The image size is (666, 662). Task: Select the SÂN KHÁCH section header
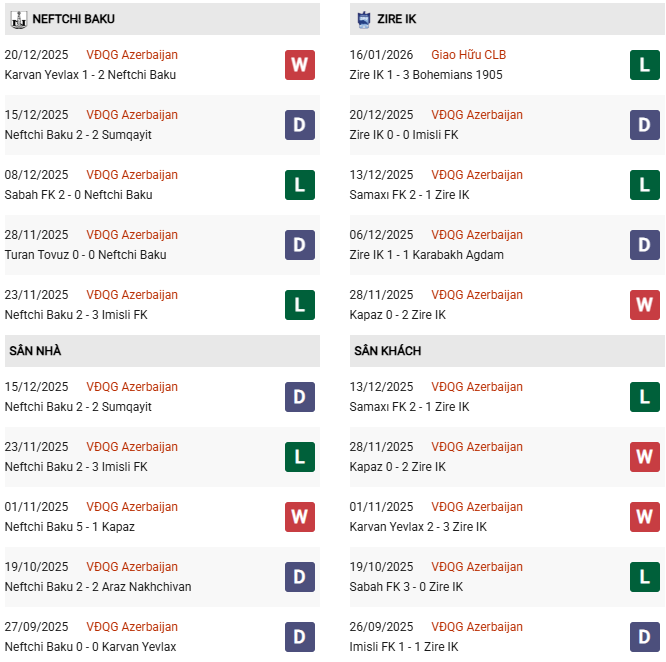point(387,351)
